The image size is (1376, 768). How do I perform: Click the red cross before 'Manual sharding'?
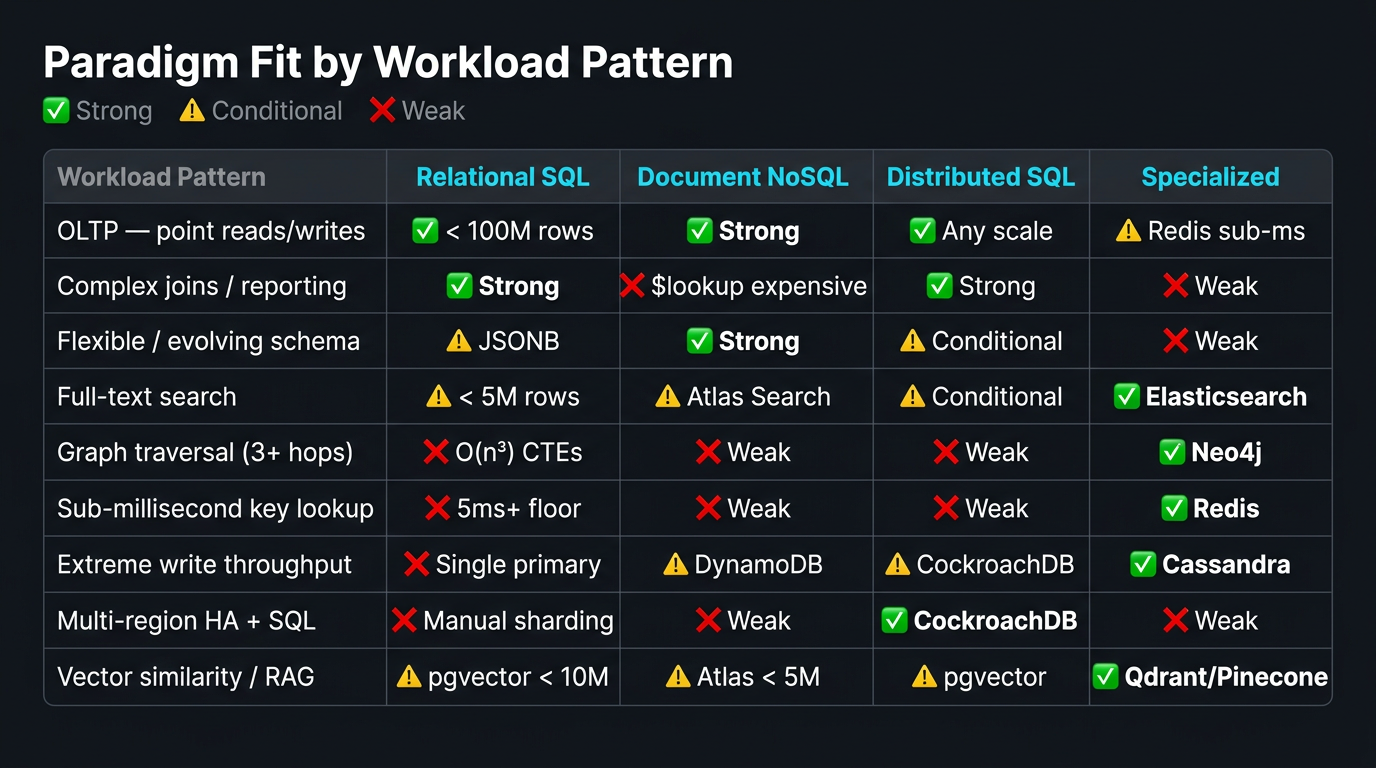pyautogui.click(x=404, y=620)
